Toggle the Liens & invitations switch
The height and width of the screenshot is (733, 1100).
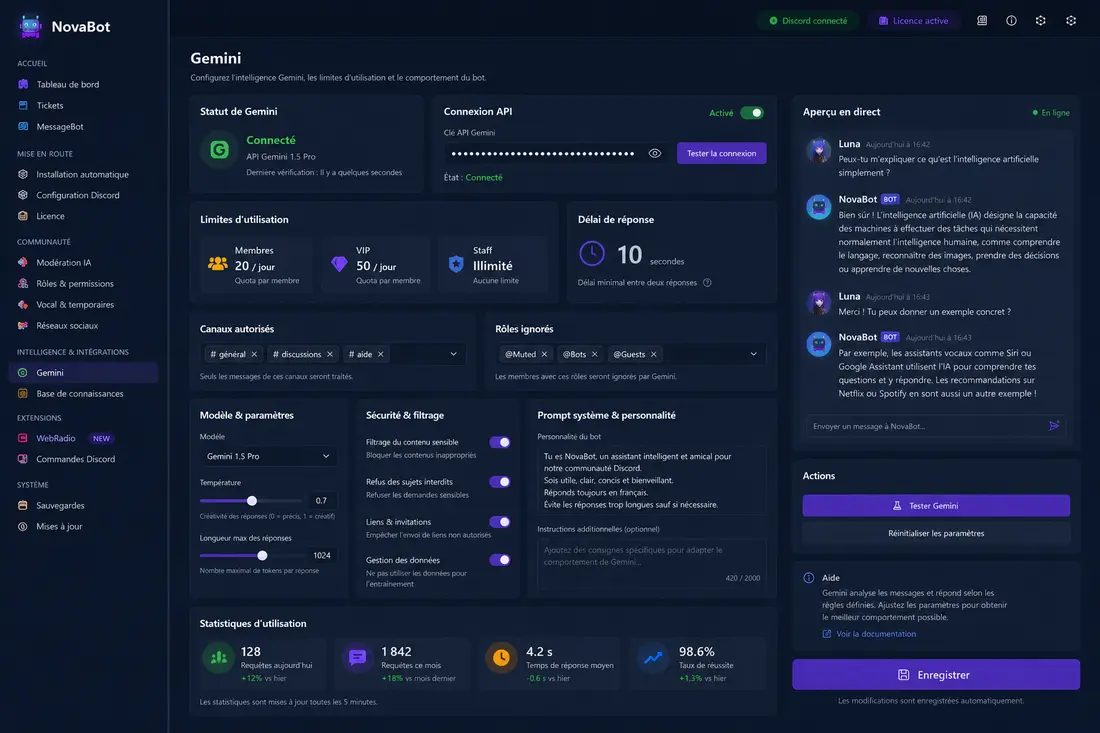pyautogui.click(x=499, y=522)
